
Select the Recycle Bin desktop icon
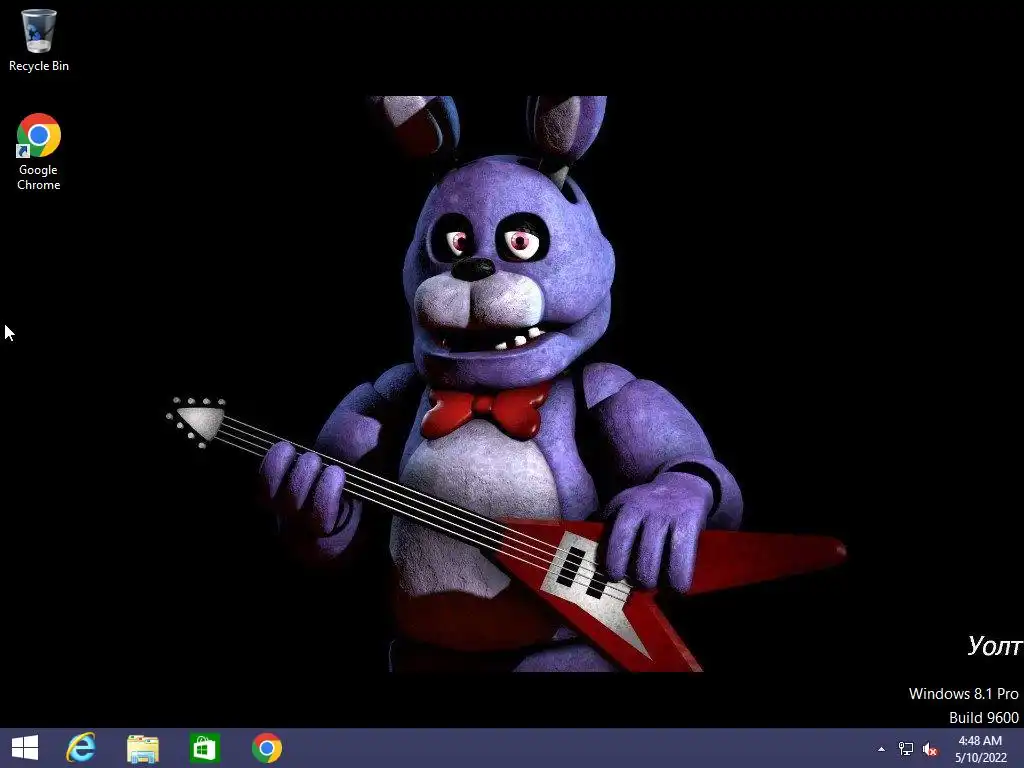pos(39,40)
